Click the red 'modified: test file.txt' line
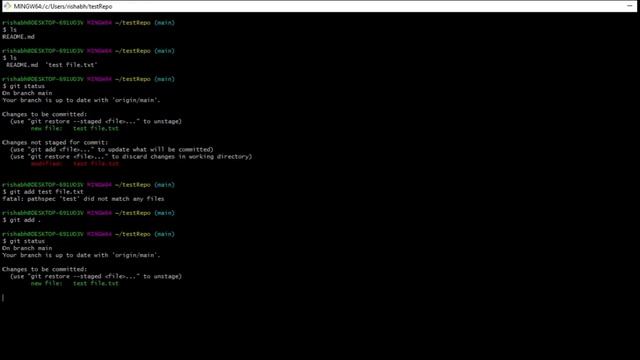640x360 pixels. [75, 164]
